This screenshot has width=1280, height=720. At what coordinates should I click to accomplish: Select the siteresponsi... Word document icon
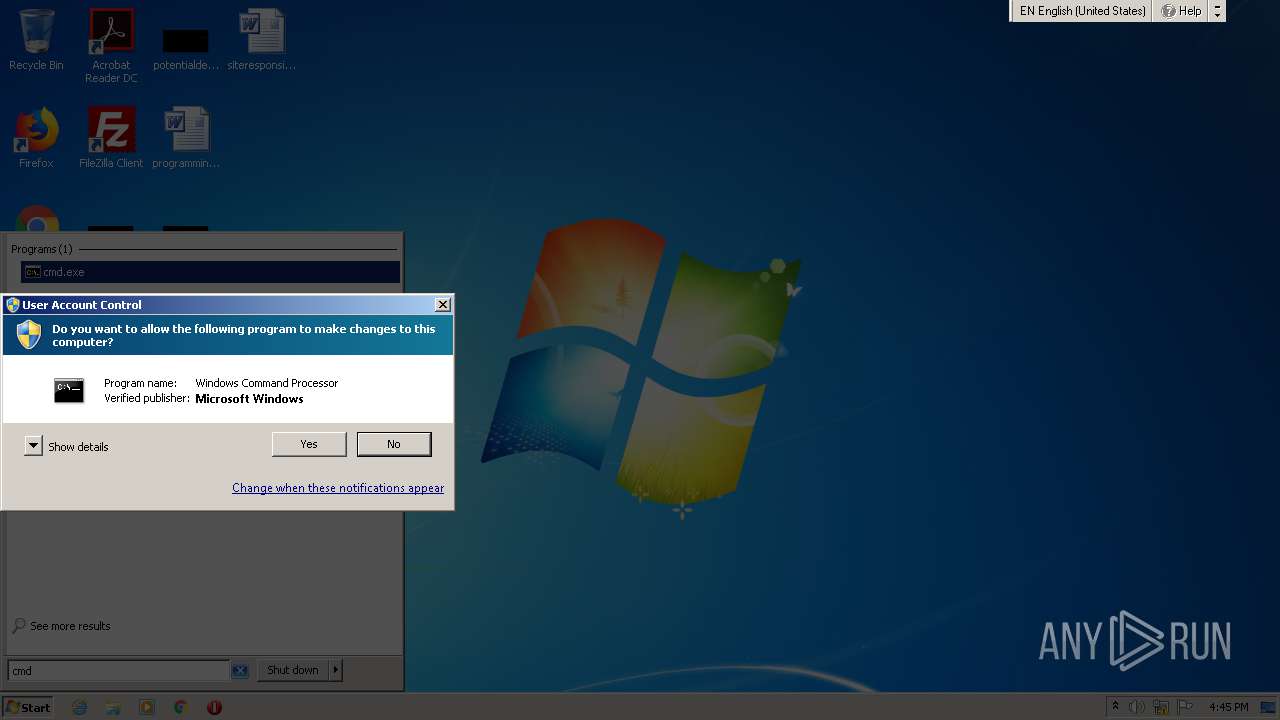pos(262,40)
